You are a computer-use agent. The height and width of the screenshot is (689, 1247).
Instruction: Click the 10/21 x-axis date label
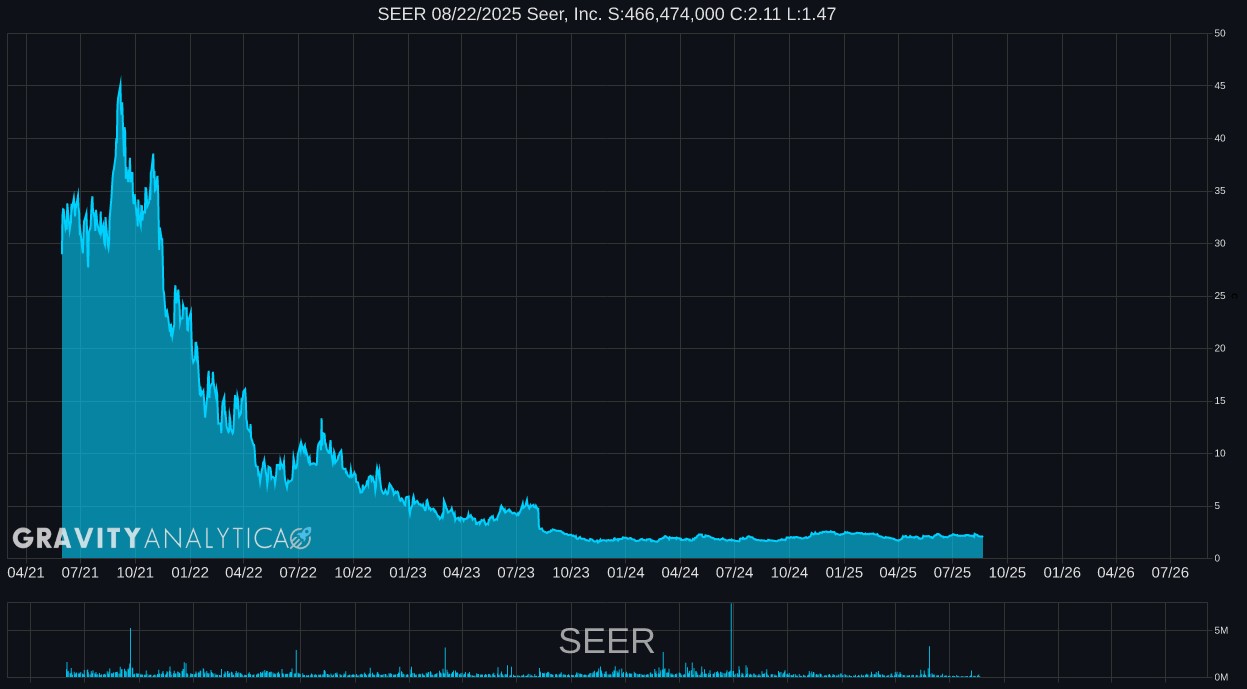pos(135,572)
